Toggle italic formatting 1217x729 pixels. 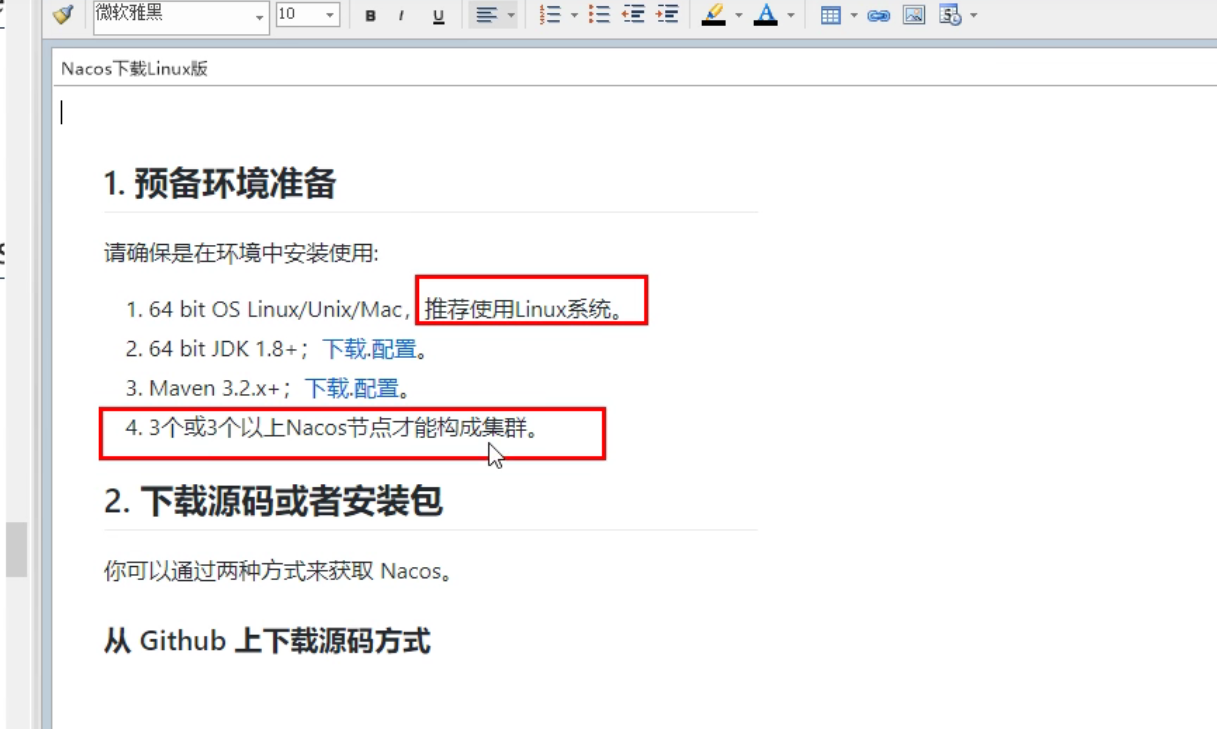(402, 16)
